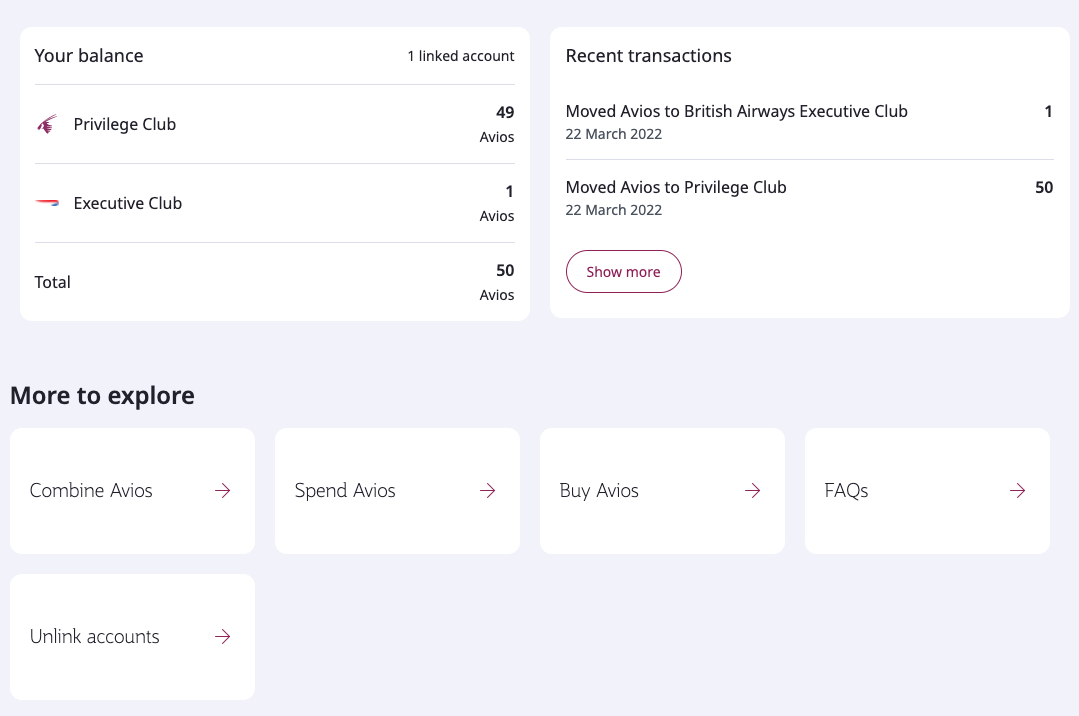Click the arrow icon on Spend Avios card
The width and height of the screenshot is (1079, 716).
(x=487, y=490)
